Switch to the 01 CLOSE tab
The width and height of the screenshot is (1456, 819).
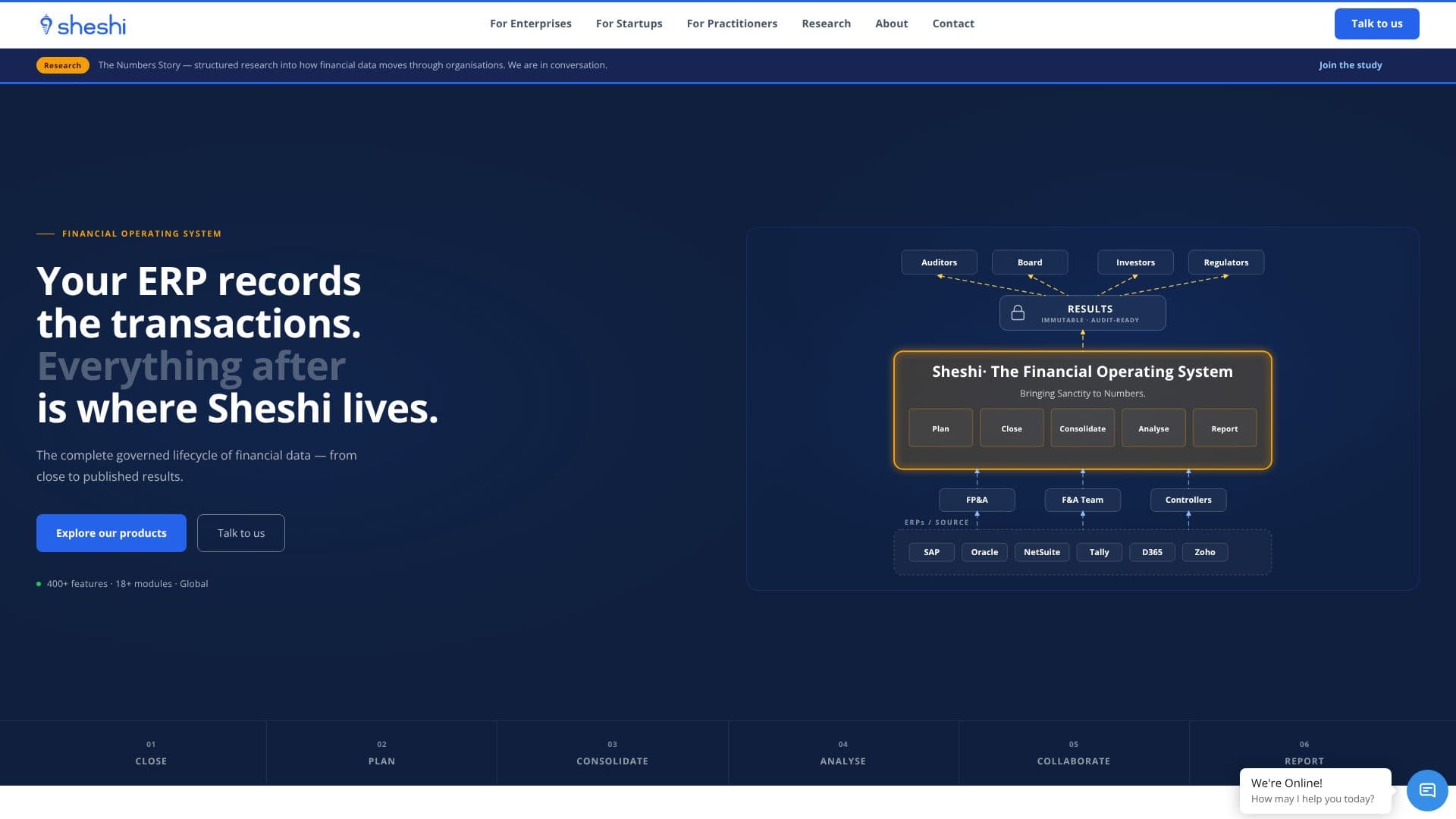(151, 753)
